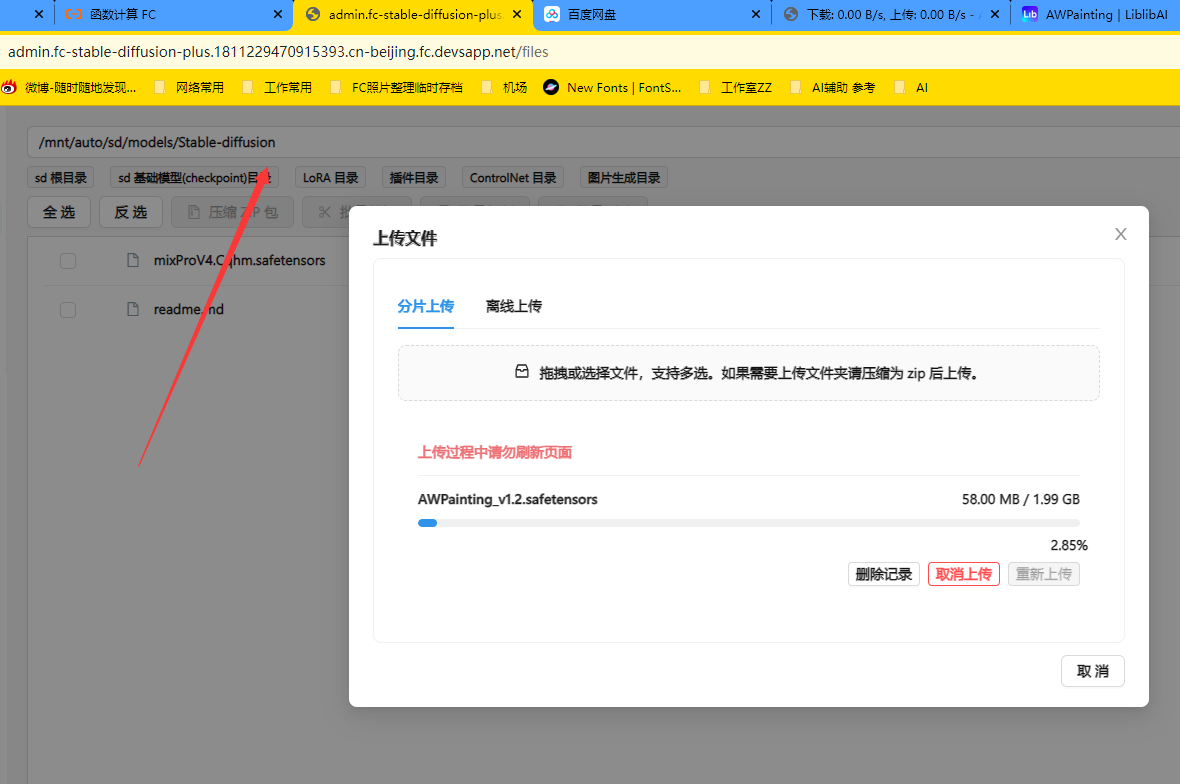Screen dimensions: 1180x784
Task: Click the file icon beside mixProV4 safetensors
Action: coord(133,260)
